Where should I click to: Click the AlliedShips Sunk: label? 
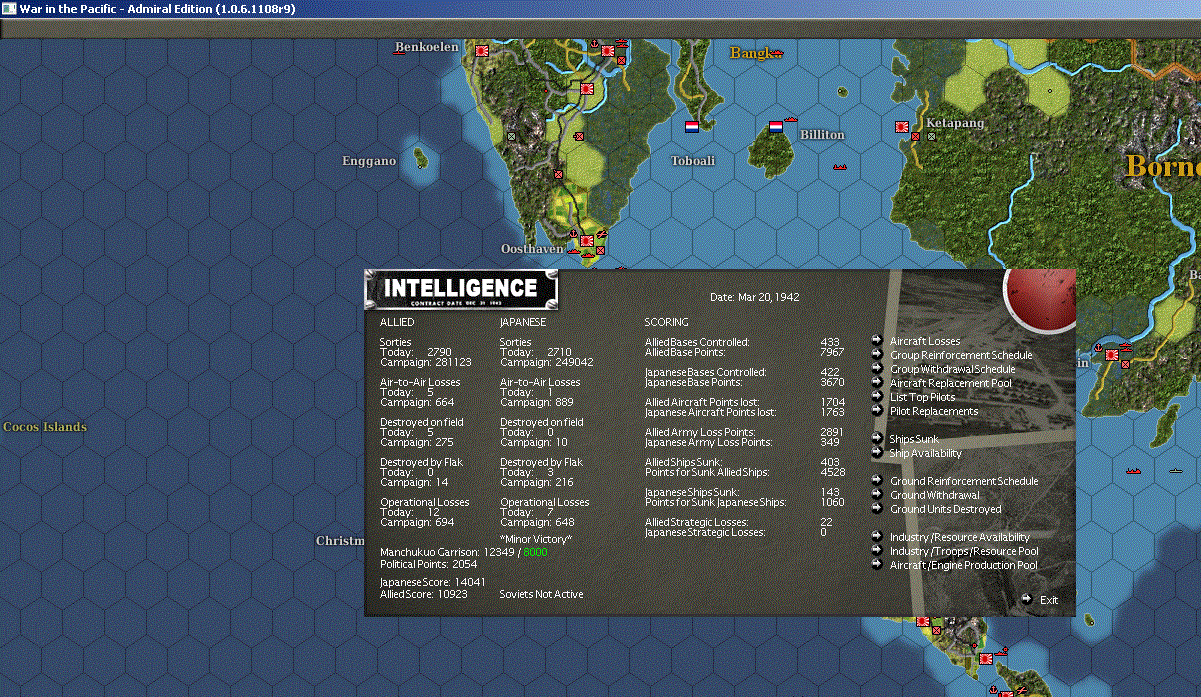[691, 462]
